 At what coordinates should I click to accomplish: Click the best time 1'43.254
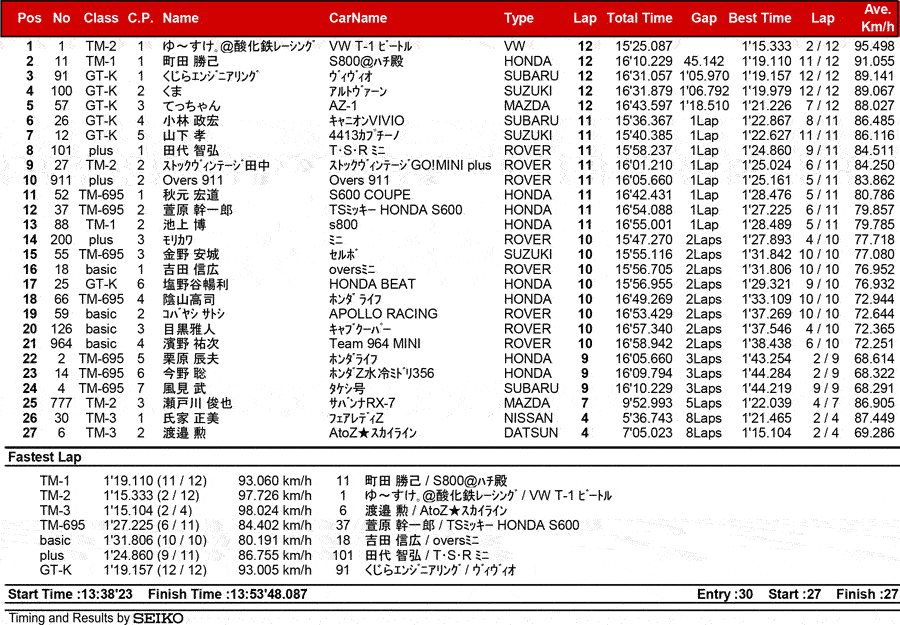pos(766,359)
